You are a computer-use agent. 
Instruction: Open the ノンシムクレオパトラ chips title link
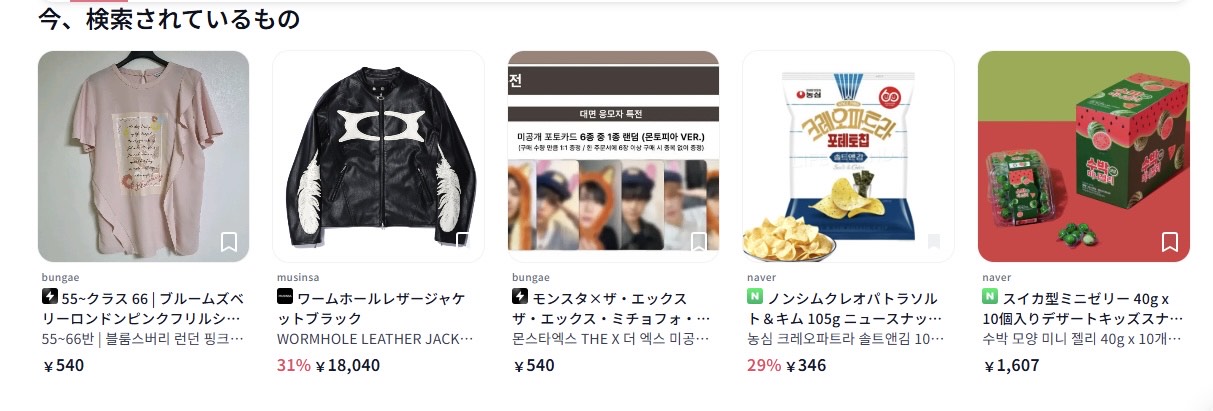coord(847,307)
